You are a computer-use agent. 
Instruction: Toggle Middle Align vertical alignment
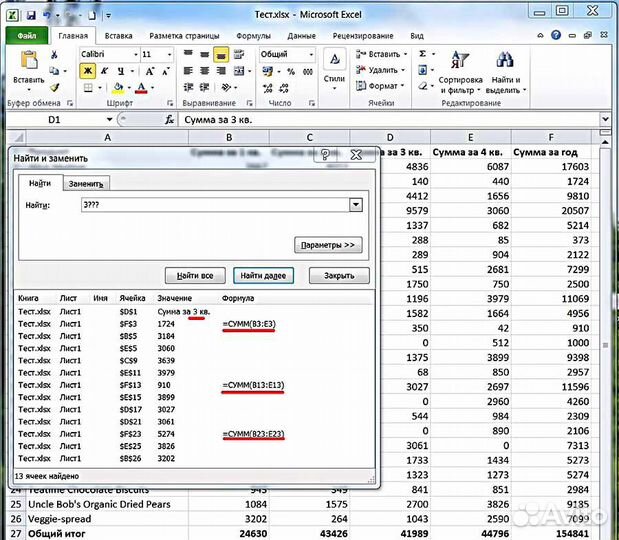204,54
